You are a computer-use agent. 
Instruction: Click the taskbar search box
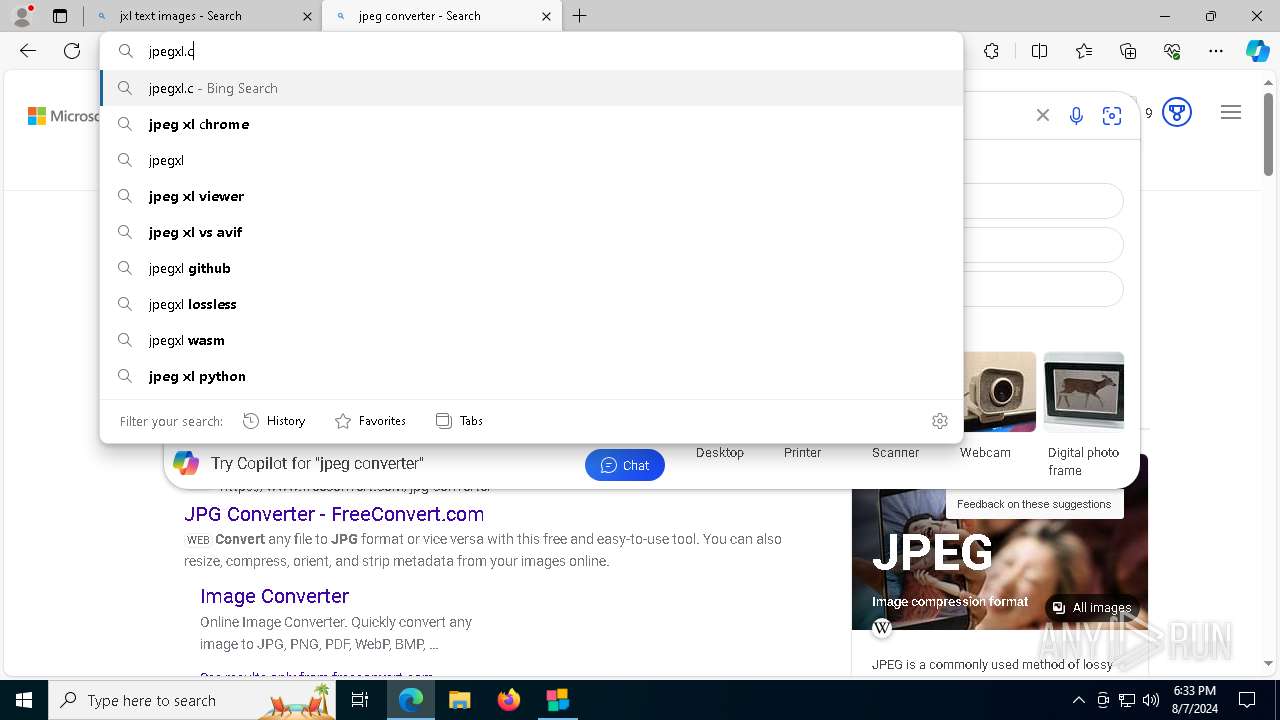tap(190, 700)
